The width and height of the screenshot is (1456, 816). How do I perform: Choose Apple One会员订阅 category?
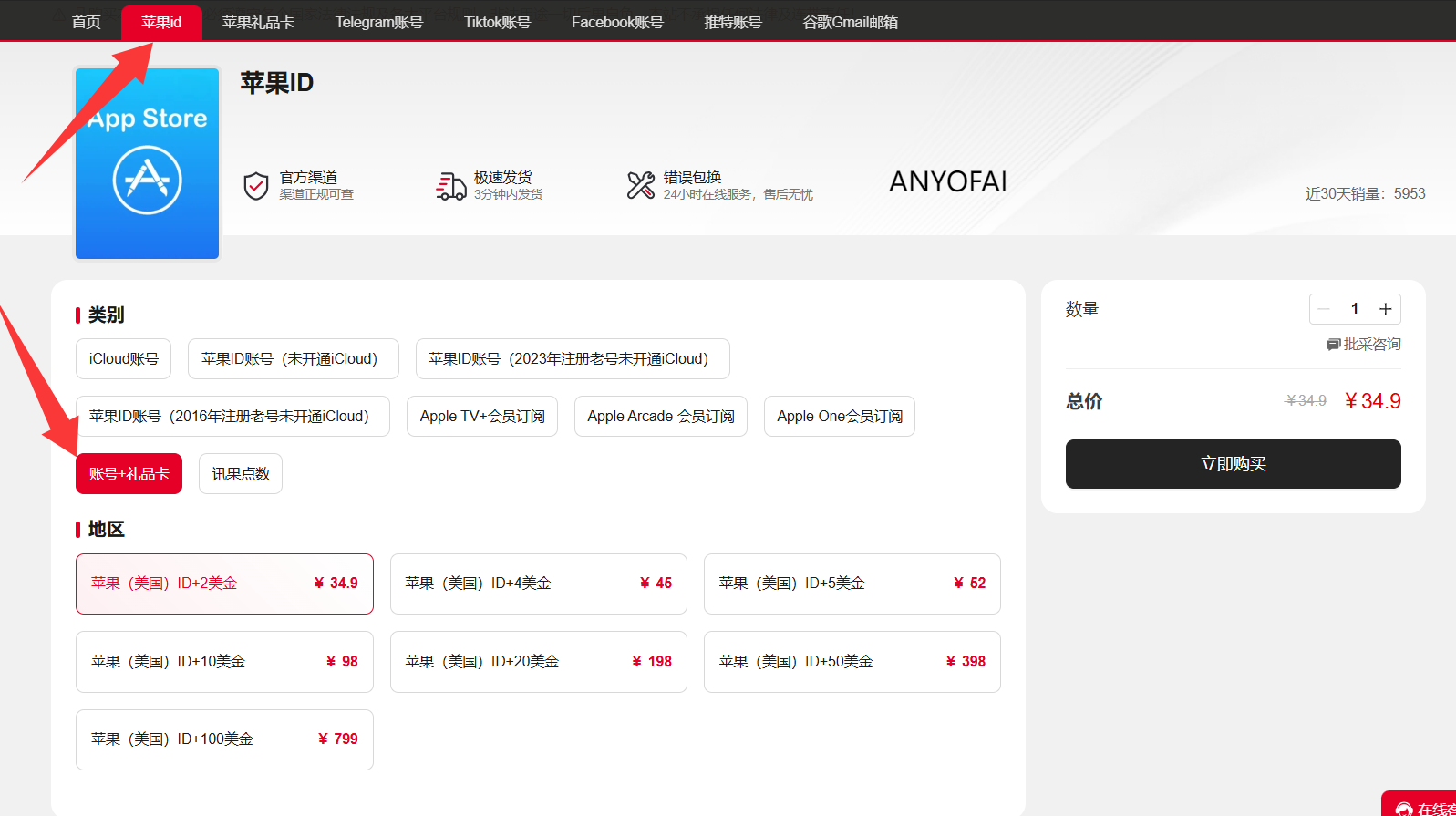pos(840,416)
